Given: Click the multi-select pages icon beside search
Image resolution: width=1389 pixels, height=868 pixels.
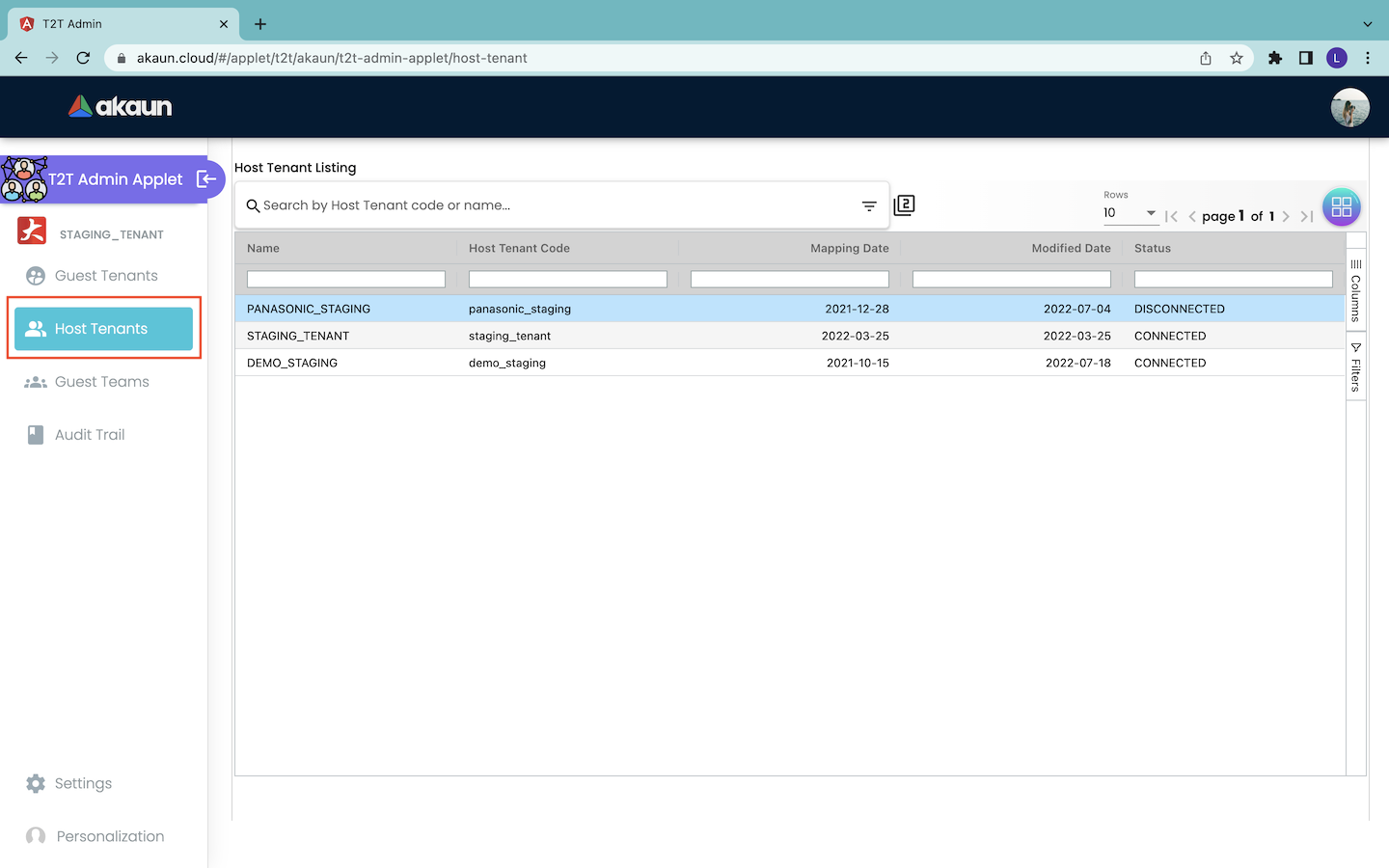Looking at the screenshot, I should tap(904, 205).
